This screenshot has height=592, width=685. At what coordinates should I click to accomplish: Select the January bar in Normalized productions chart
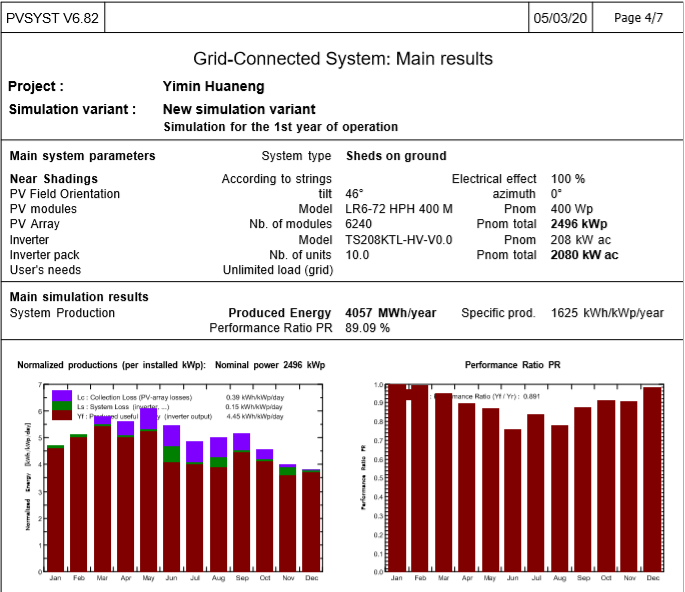[56, 508]
